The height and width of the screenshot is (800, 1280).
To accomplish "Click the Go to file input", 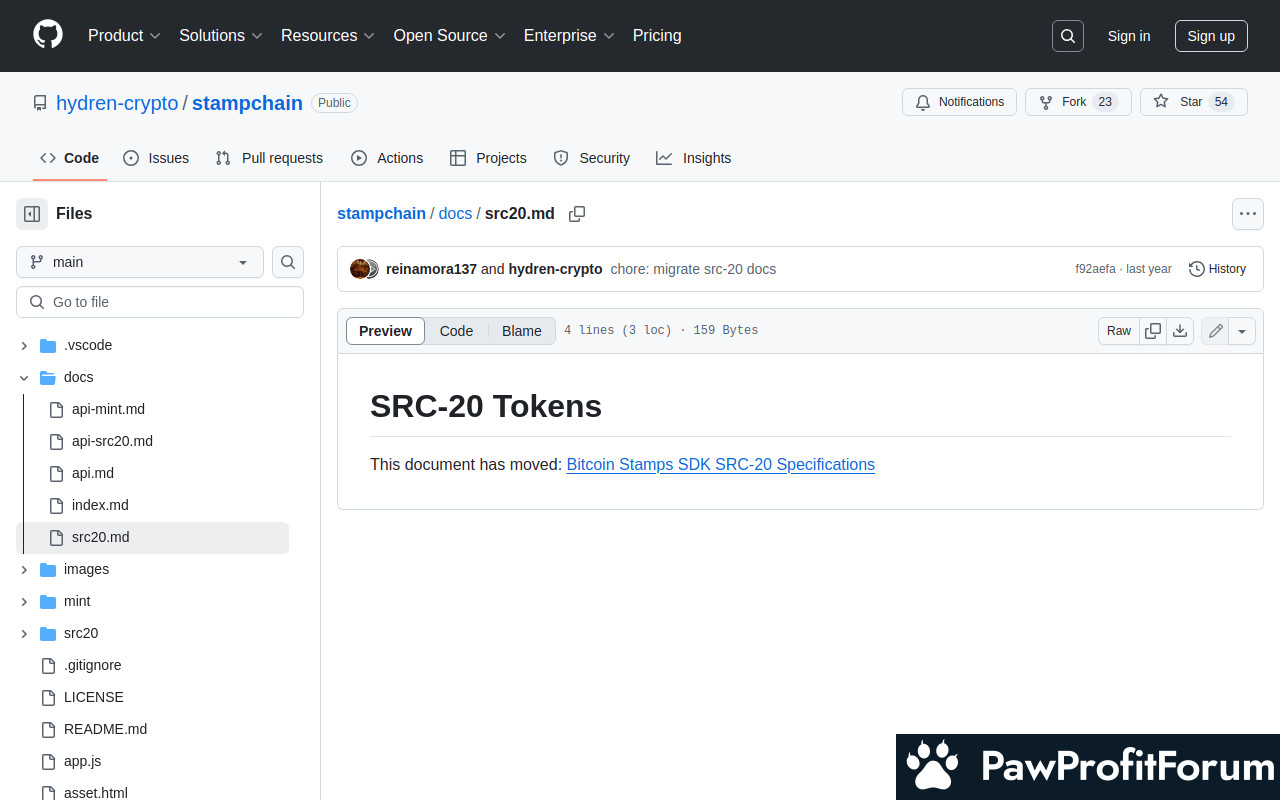I will tap(160, 302).
